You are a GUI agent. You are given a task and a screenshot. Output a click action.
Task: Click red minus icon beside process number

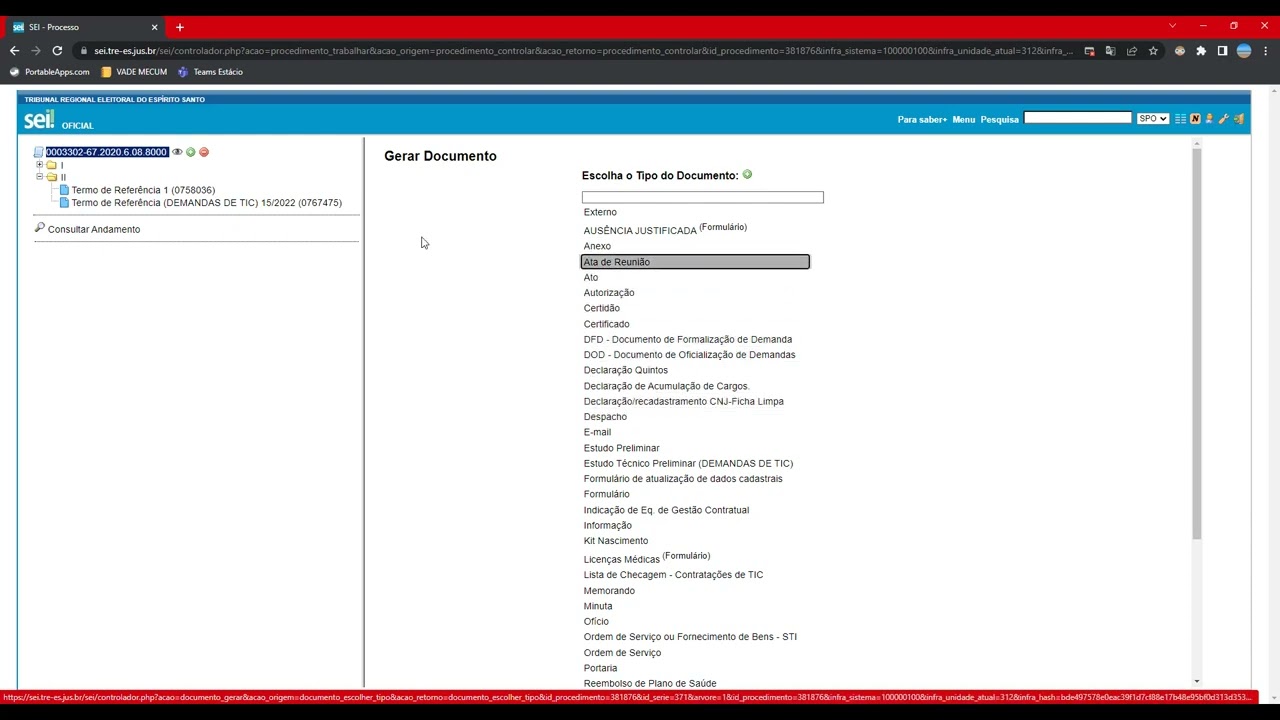point(204,152)
